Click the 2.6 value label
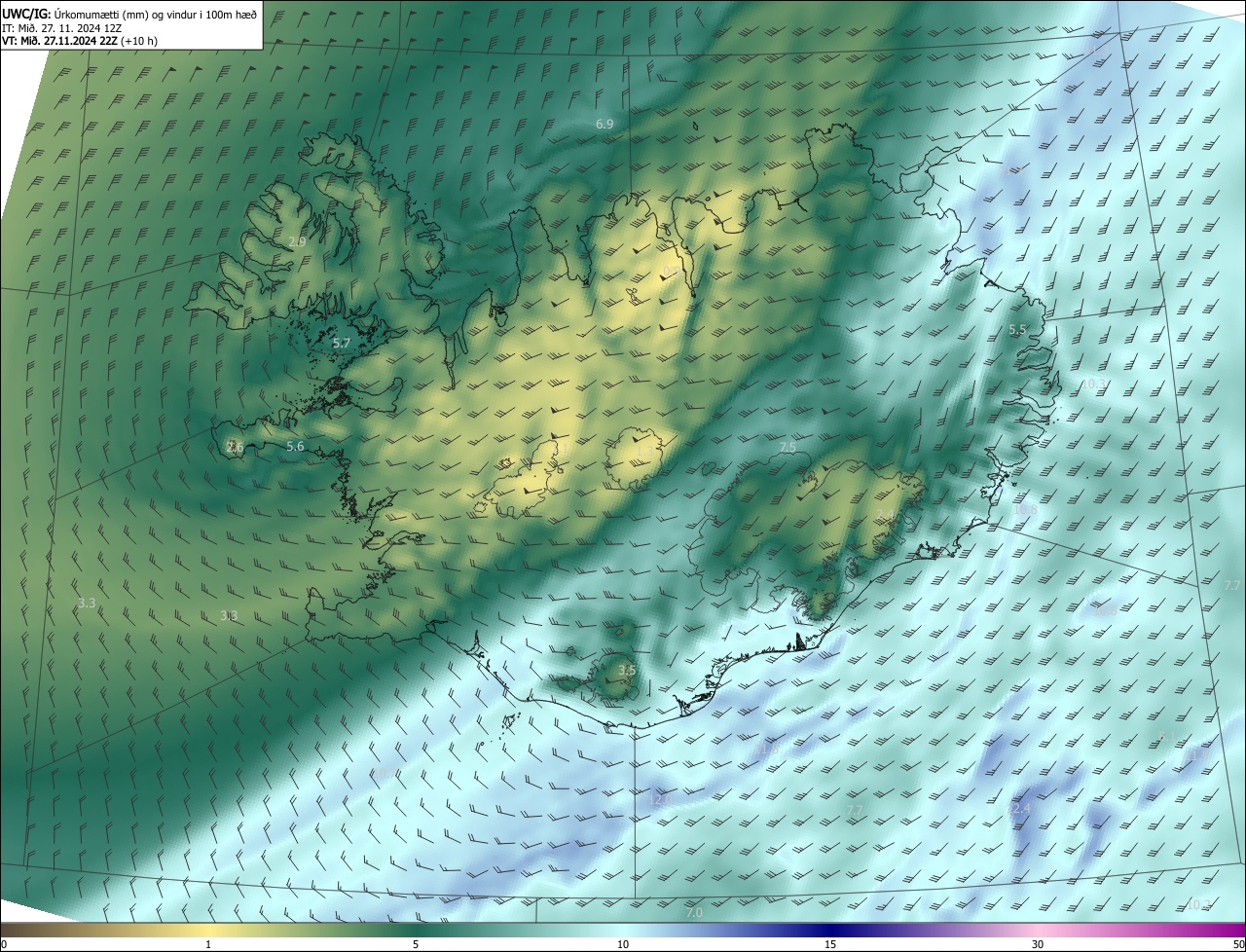 tap(235, 448)
